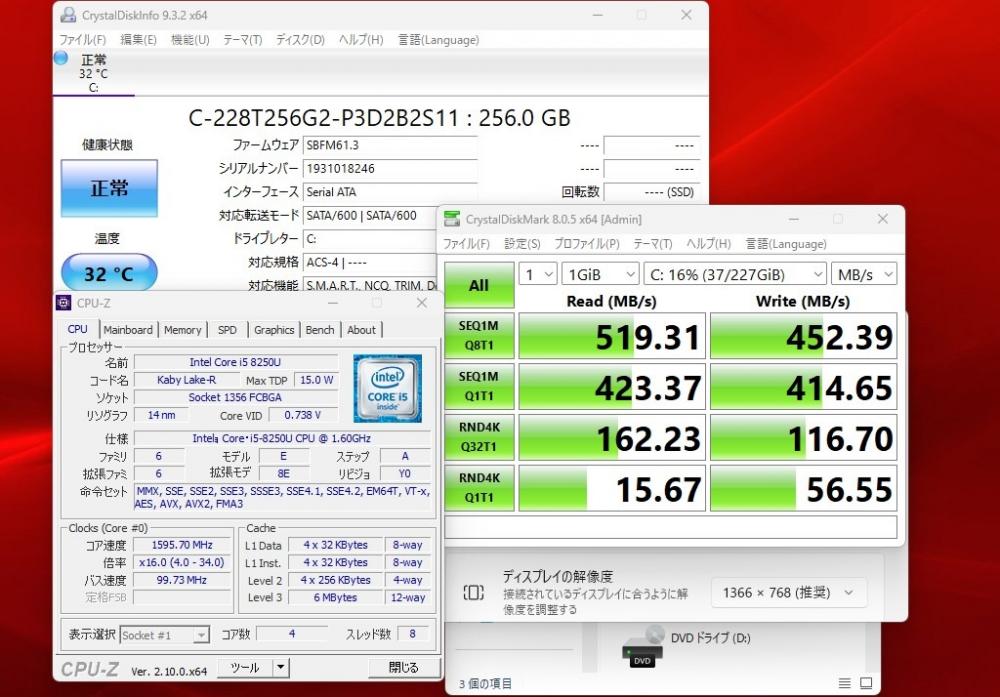
Task: Switch to the SPD tab in CPU-Z
Action: [227, 330]
